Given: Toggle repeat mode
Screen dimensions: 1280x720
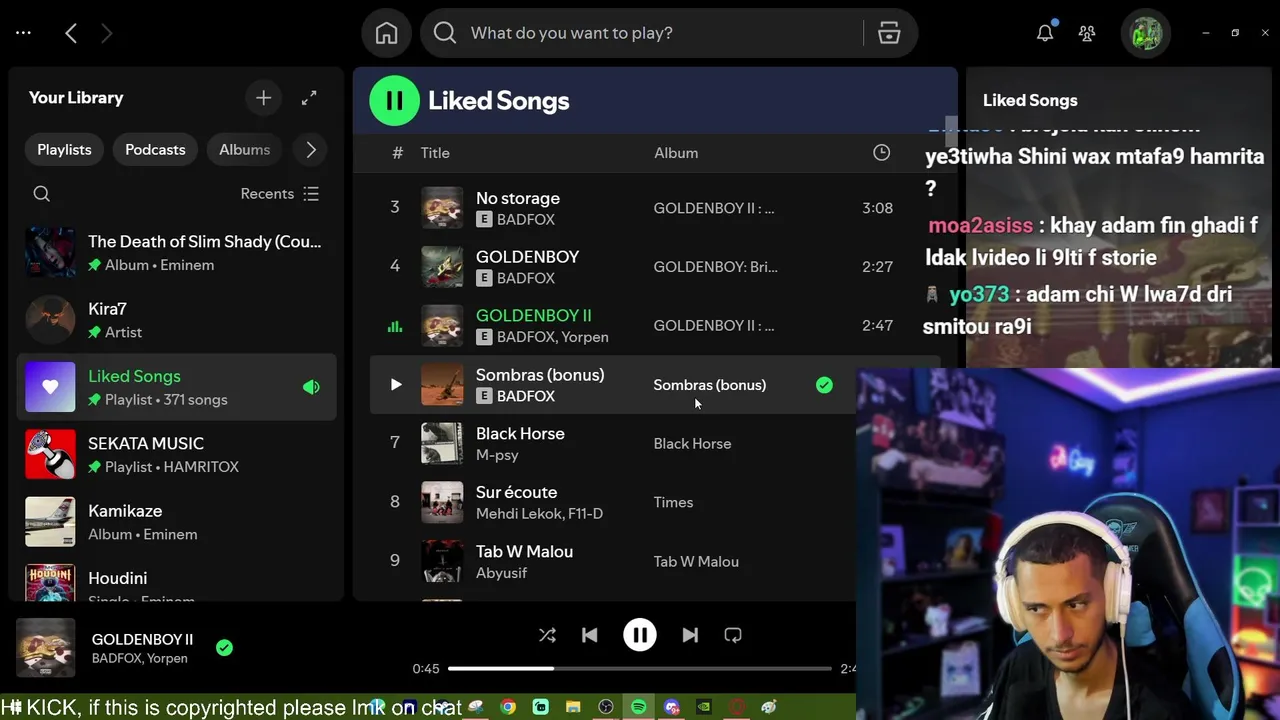Looking at the screenshot, I should tap(733, 635).
